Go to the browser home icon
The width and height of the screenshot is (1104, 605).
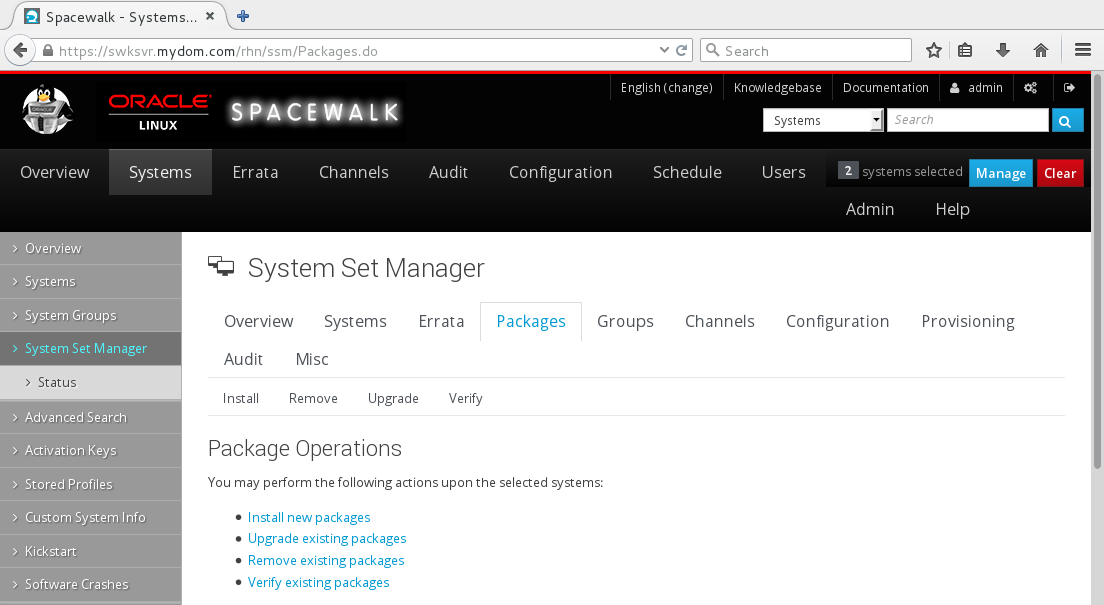click(x=1041, y=51)
